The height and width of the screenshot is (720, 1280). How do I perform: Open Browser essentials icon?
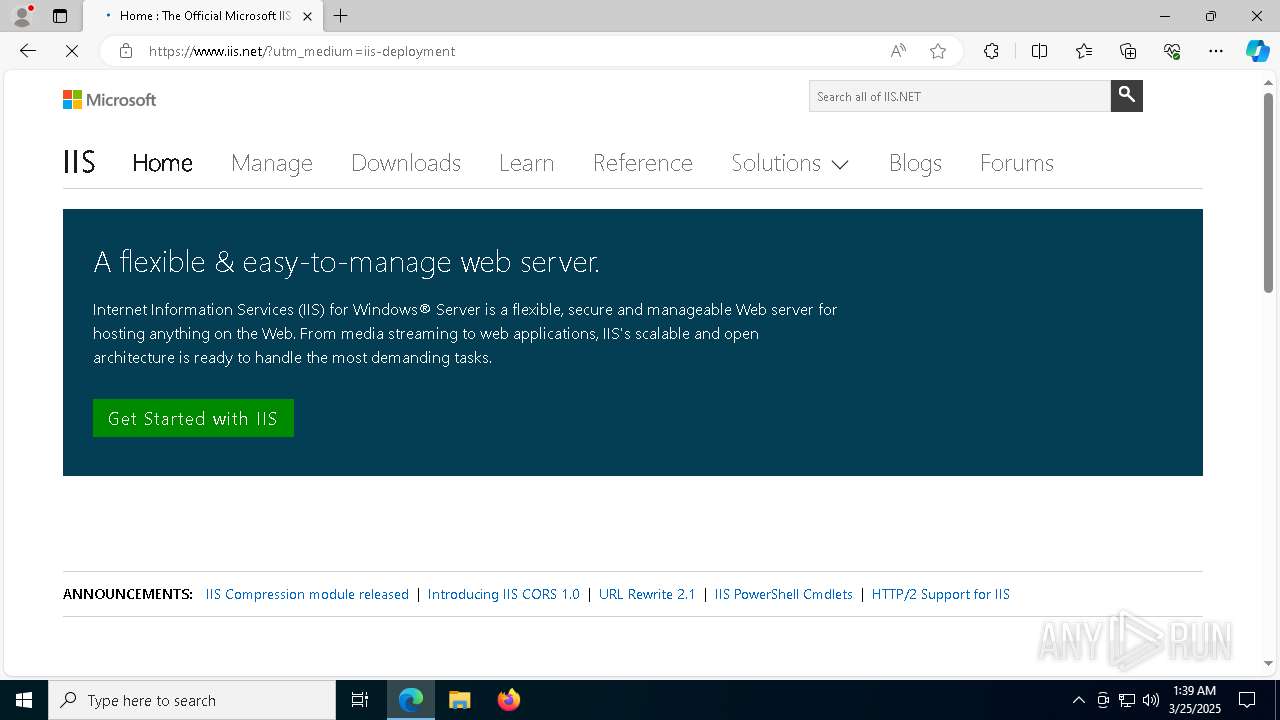pos(1172,51)
